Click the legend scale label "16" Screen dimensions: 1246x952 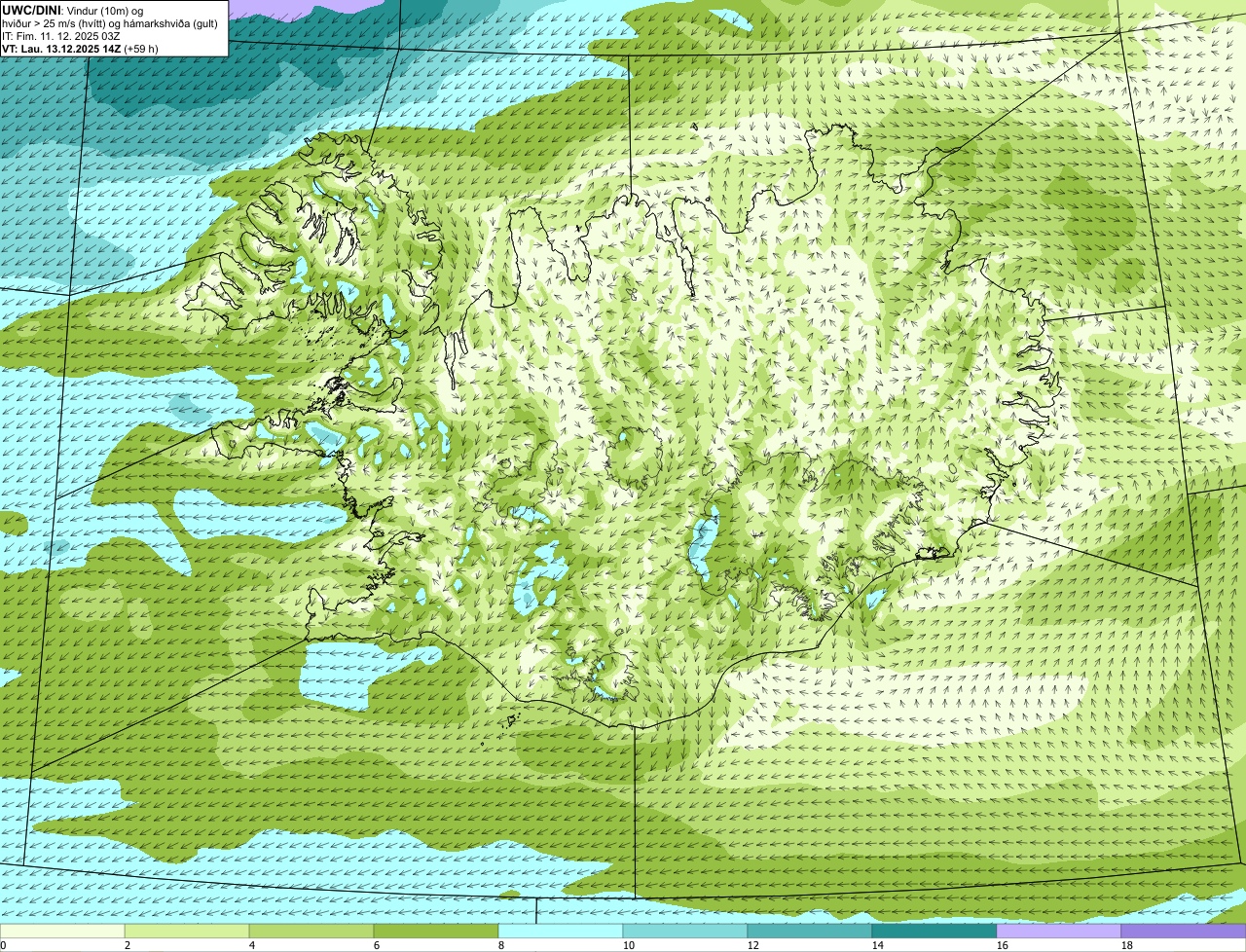1003,945
